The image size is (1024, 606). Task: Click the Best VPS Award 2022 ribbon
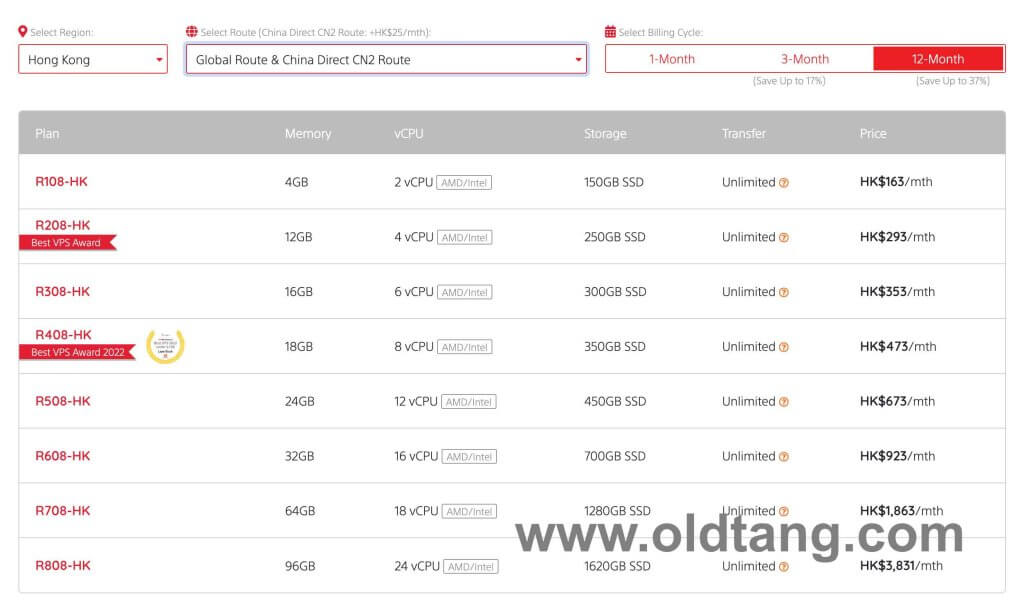tap(76, 352)
